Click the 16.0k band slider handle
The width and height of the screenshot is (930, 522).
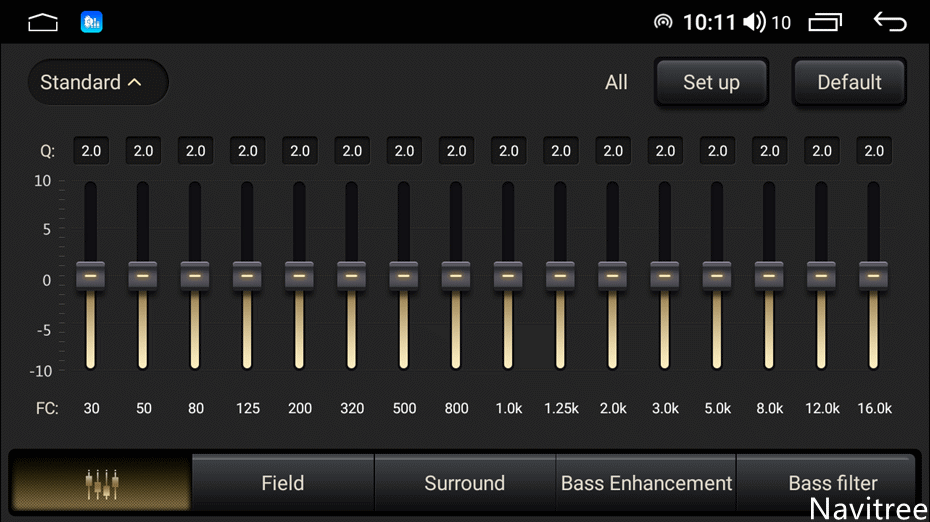point(874,275)
